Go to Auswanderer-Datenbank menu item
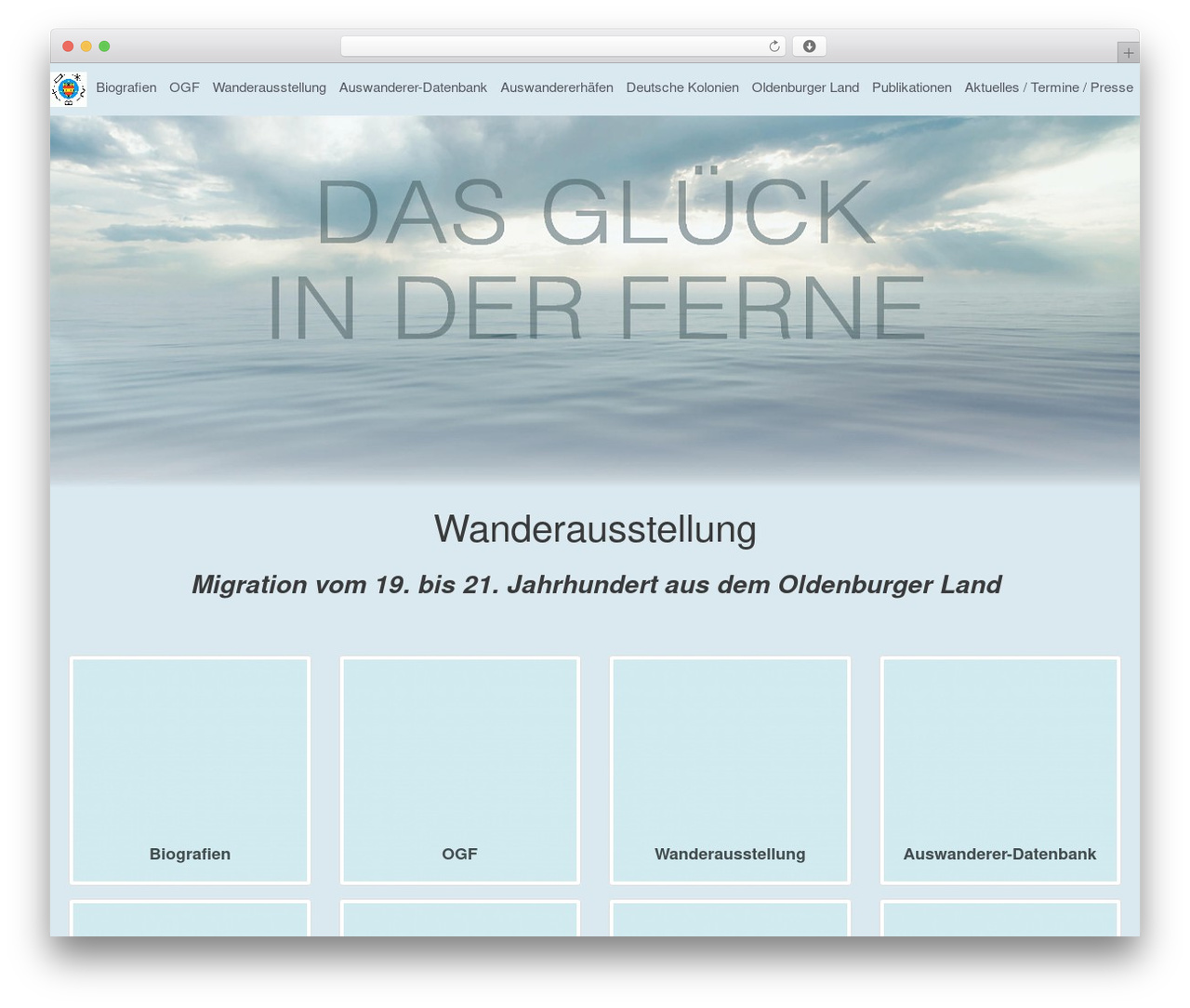The width and height of the screenshot is (1190, 1008). pyautogui.click(x=413, y=87)
